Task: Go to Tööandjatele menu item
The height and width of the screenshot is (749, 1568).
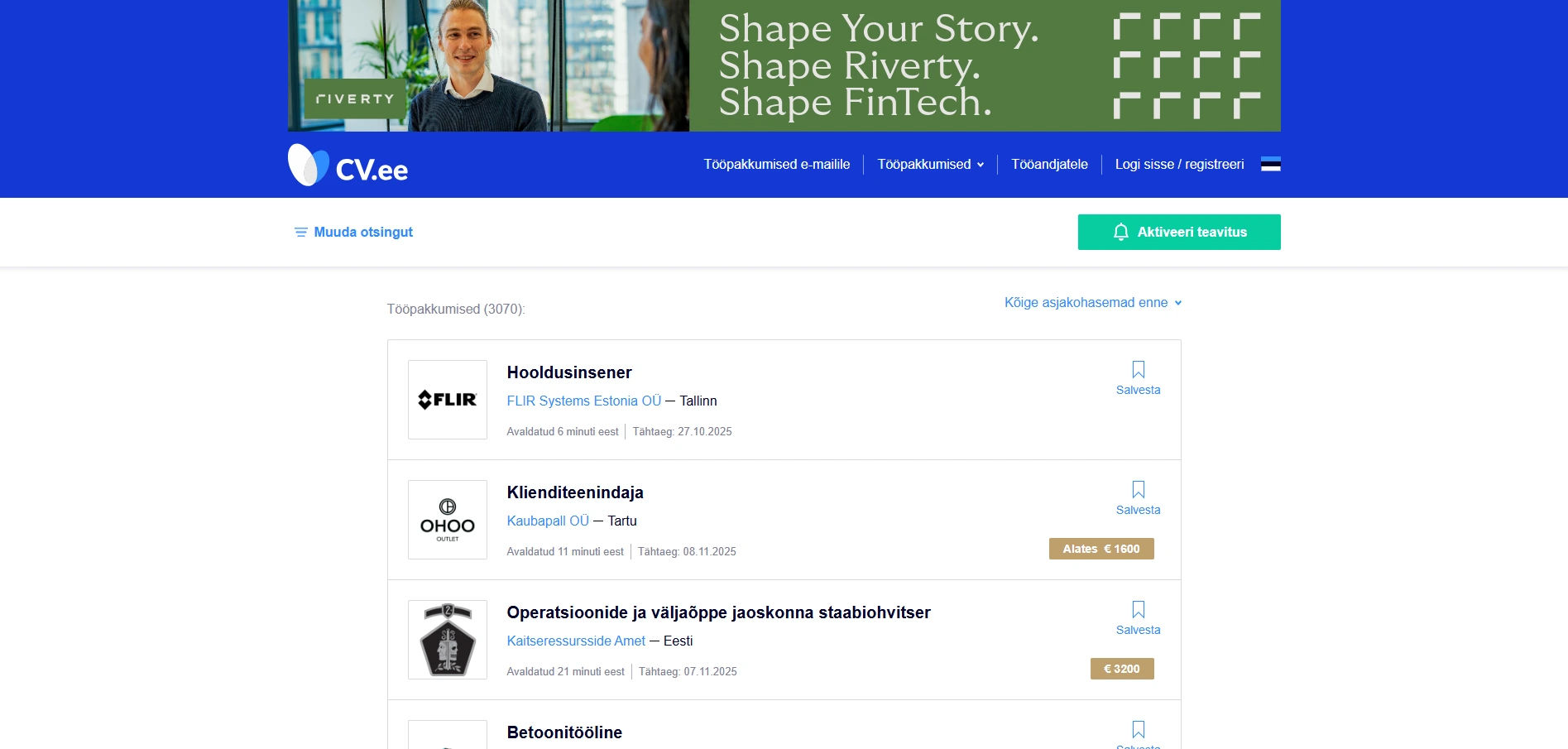Action: [1049, 164]
